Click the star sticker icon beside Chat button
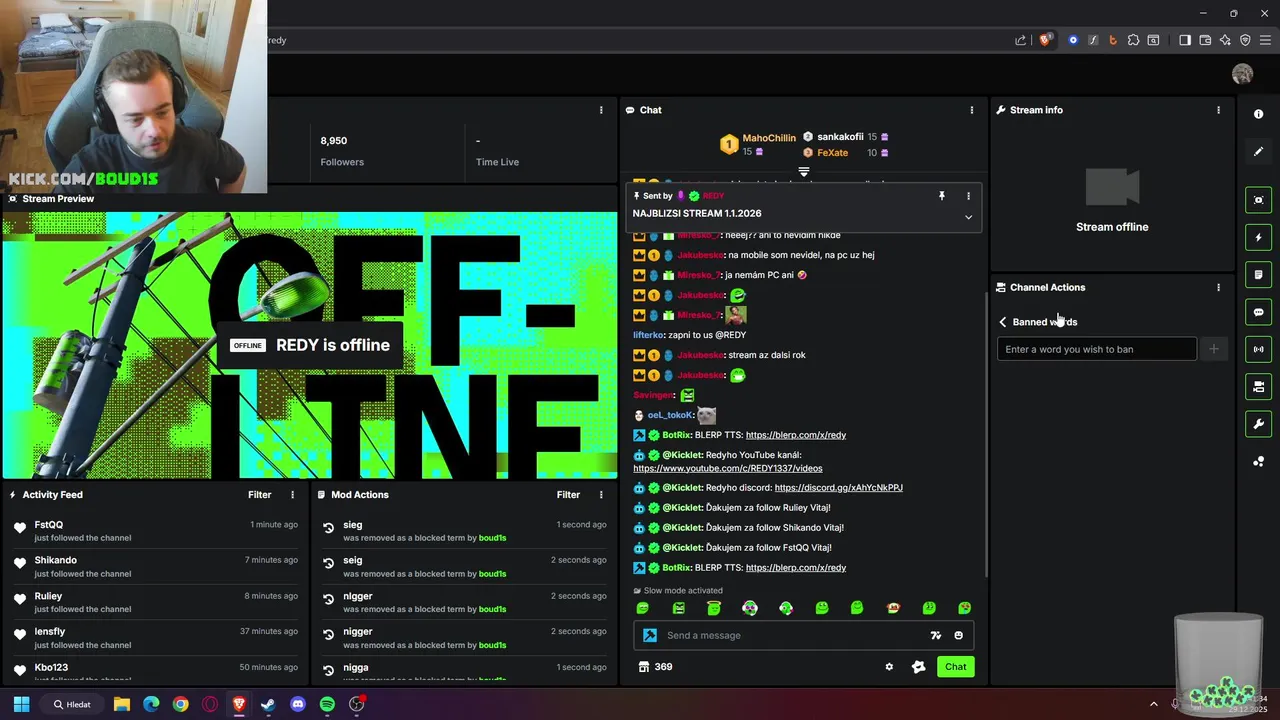This screenshot has height=720, width=1280. [918, 667]
